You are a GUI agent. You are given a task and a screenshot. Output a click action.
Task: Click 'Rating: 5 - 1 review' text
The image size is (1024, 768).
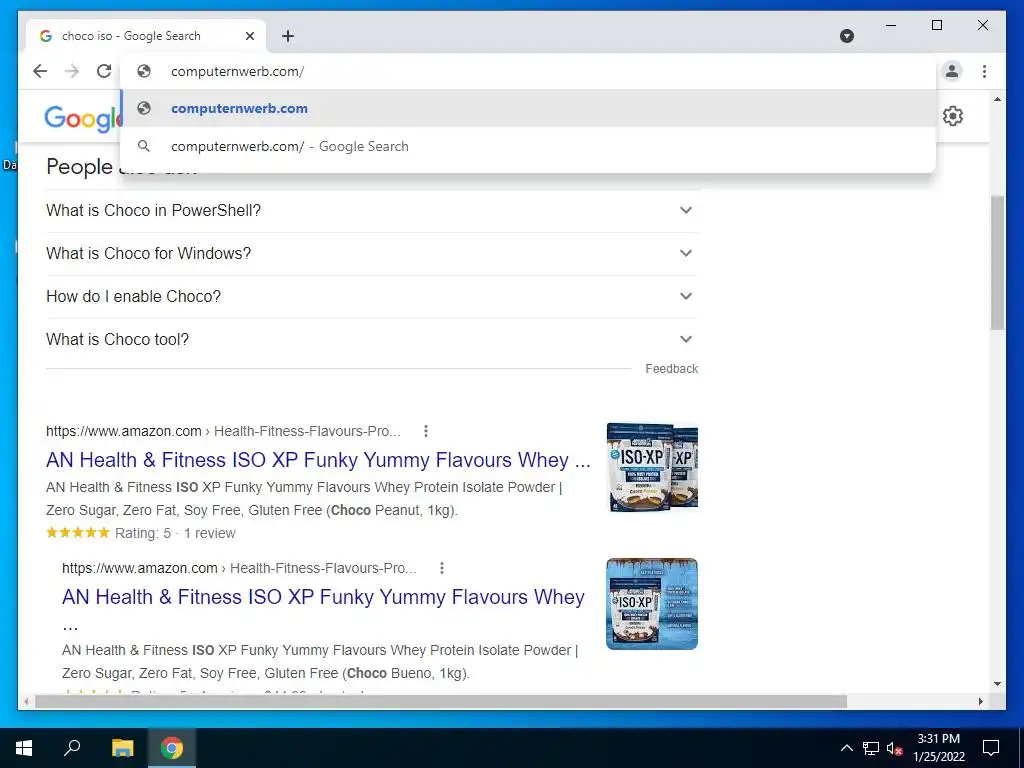coord(175,534)
